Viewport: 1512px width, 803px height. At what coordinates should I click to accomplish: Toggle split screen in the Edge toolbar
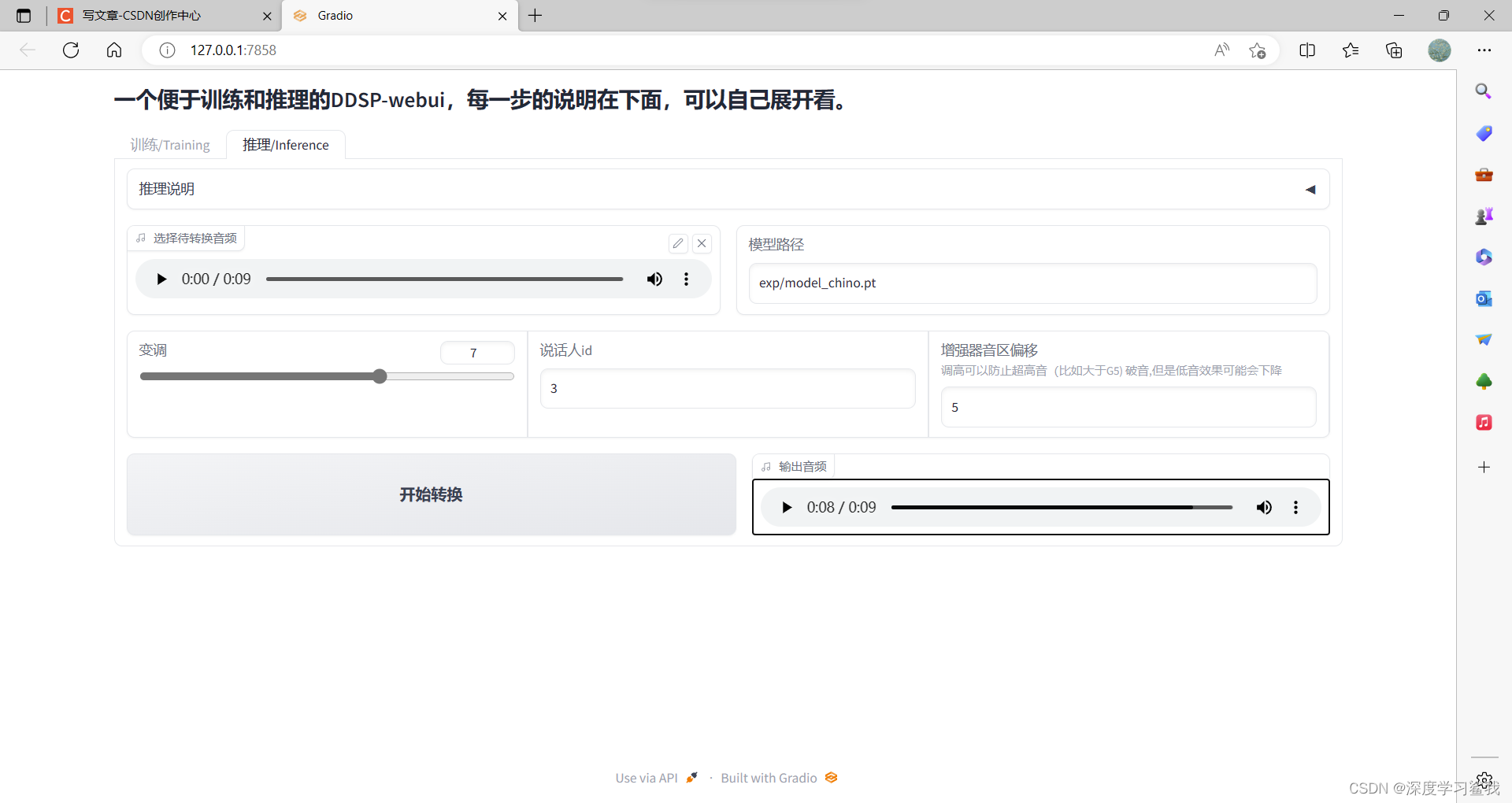click(1307, 50)
